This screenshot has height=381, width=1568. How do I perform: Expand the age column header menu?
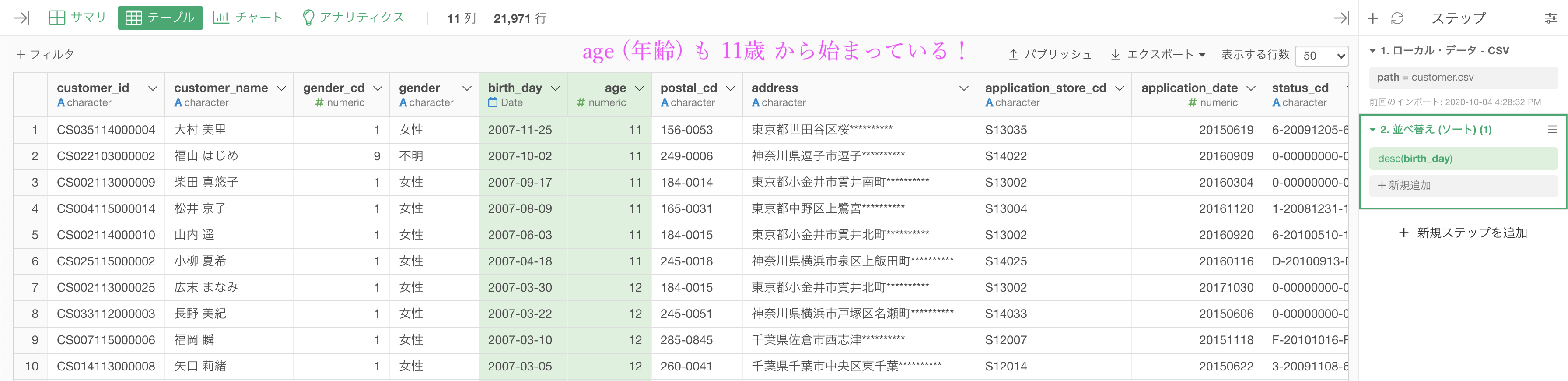click(639, 88)
